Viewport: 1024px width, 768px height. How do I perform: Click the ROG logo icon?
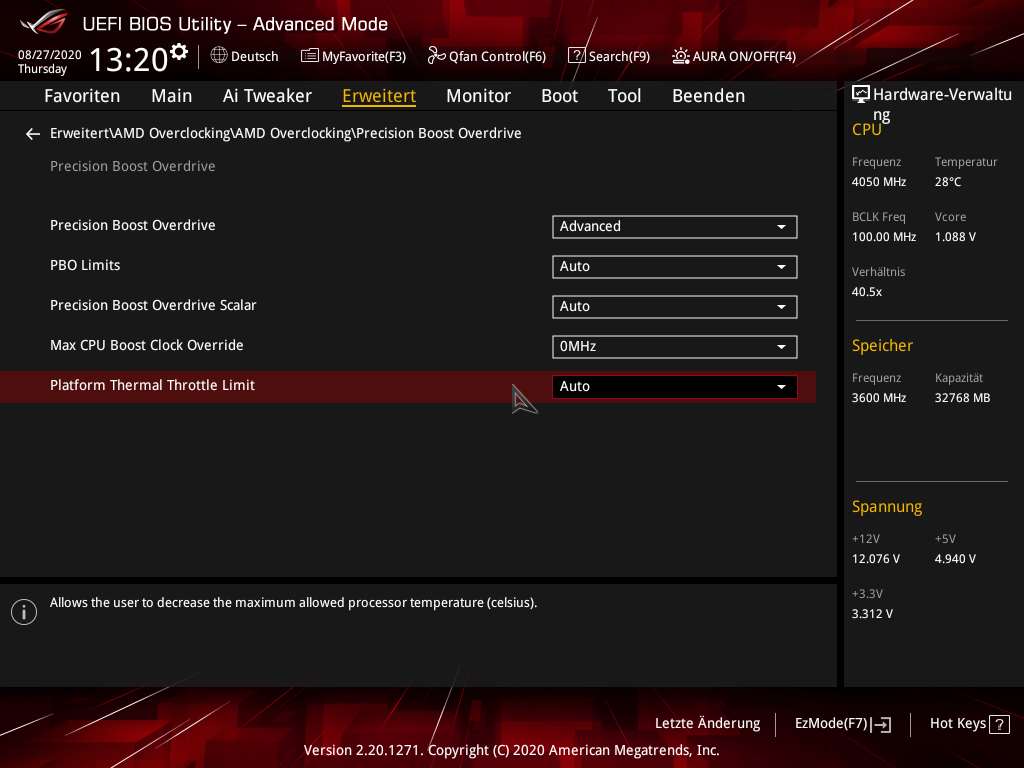43,22
